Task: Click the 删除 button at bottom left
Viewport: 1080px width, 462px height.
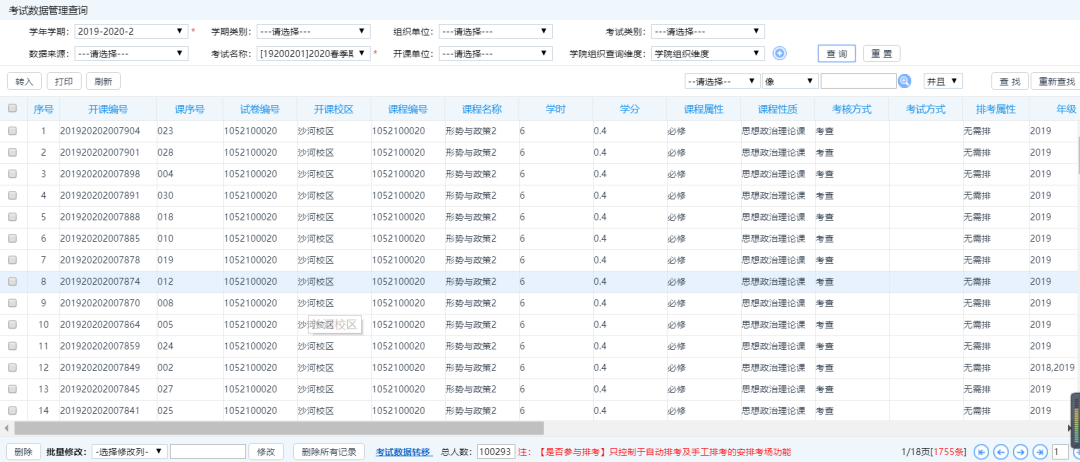Action: point(23,452)
